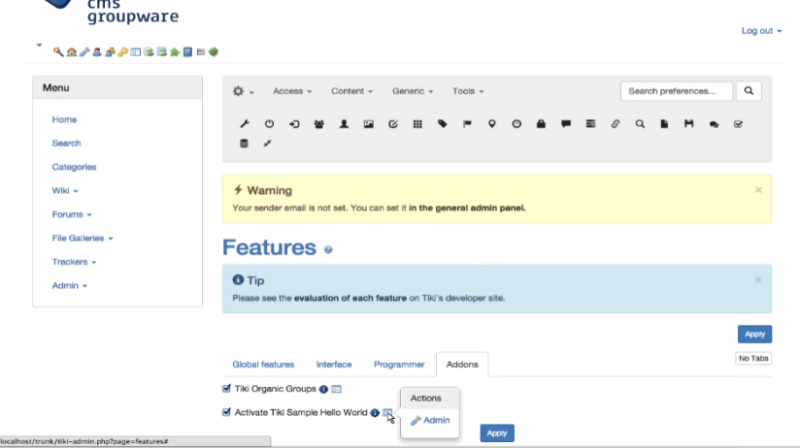Click the flag icon in admin toolbar
This screenshot has height=448, width=800.
coord(467,123)
